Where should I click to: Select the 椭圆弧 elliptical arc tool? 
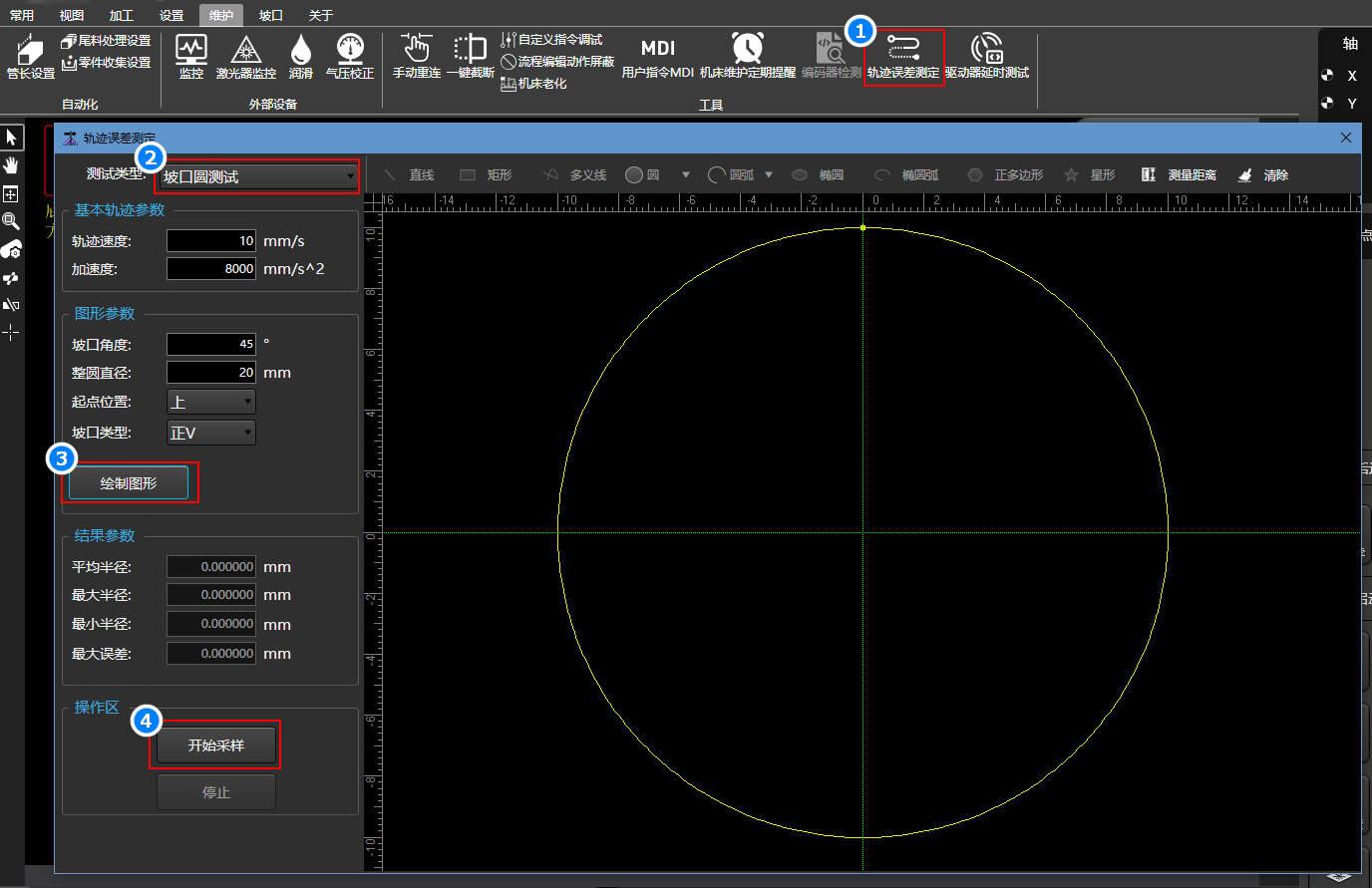click(906, 174)
